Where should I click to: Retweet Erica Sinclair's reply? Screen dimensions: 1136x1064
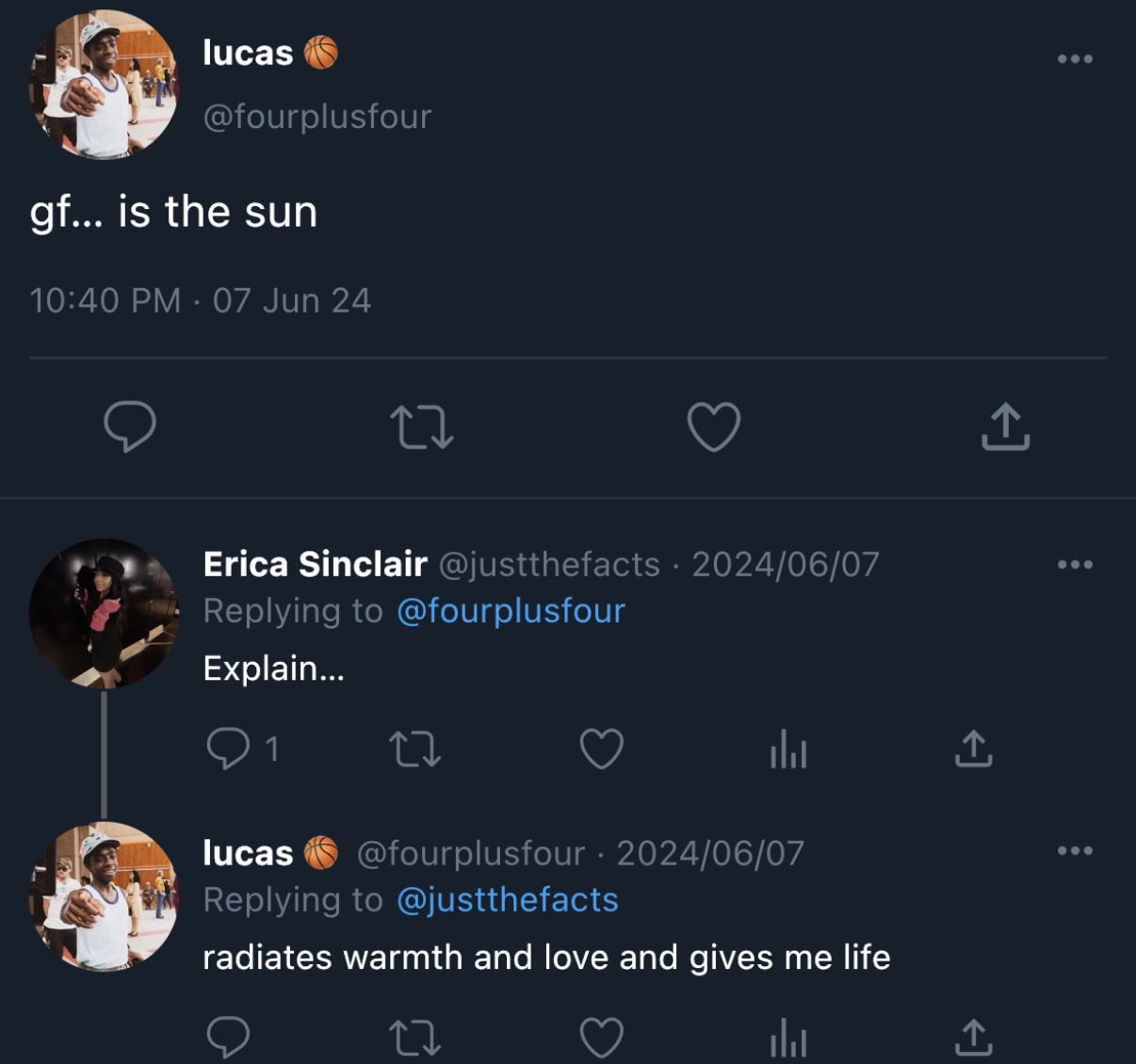pos(414,750)
